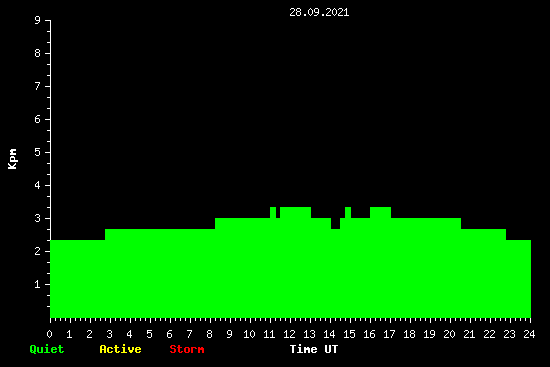Select hour 6 on the time axis
550x367 pixels.
(169, 334)
